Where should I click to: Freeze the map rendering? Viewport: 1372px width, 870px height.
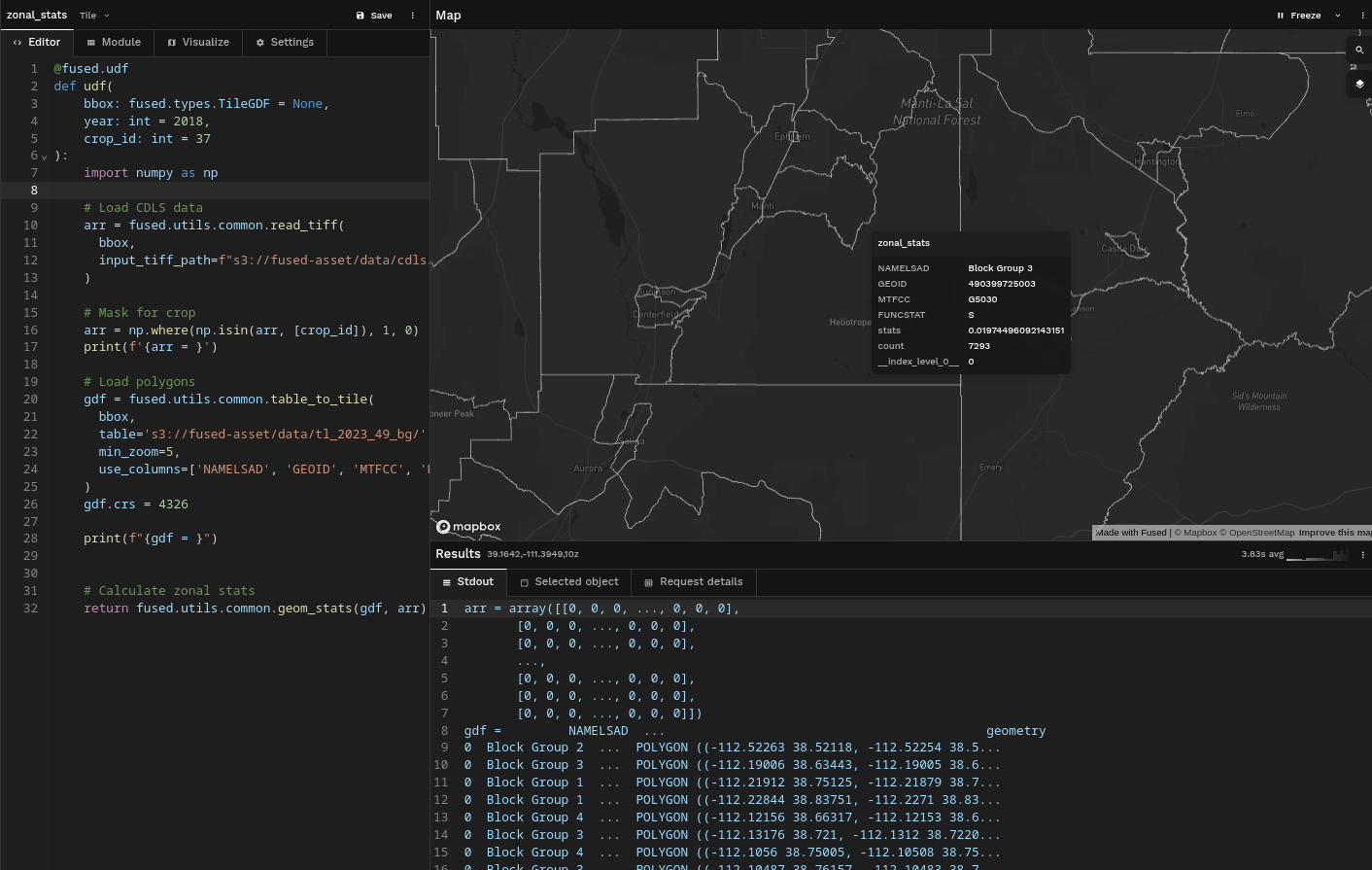coord(1299,16)
